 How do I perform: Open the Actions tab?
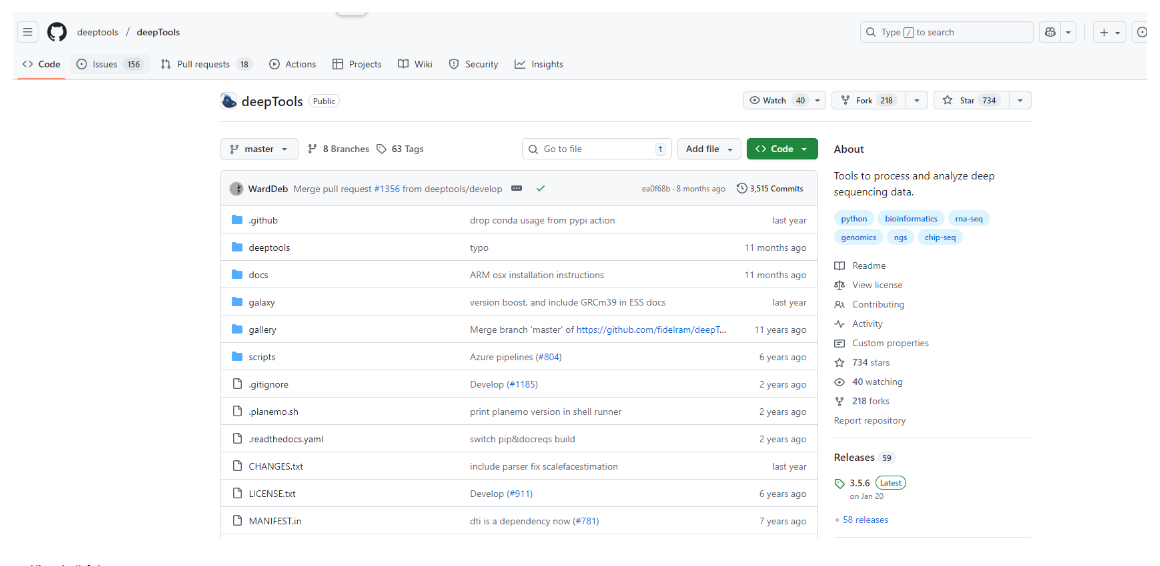pyautogui.click(x=292, y=64)
